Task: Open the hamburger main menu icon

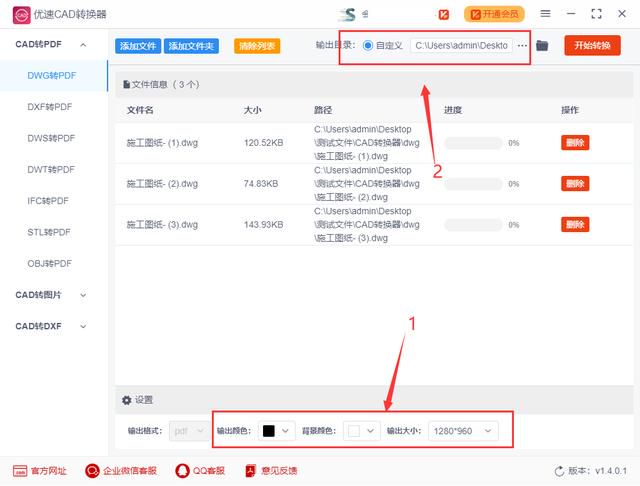Action: point(545,14)
